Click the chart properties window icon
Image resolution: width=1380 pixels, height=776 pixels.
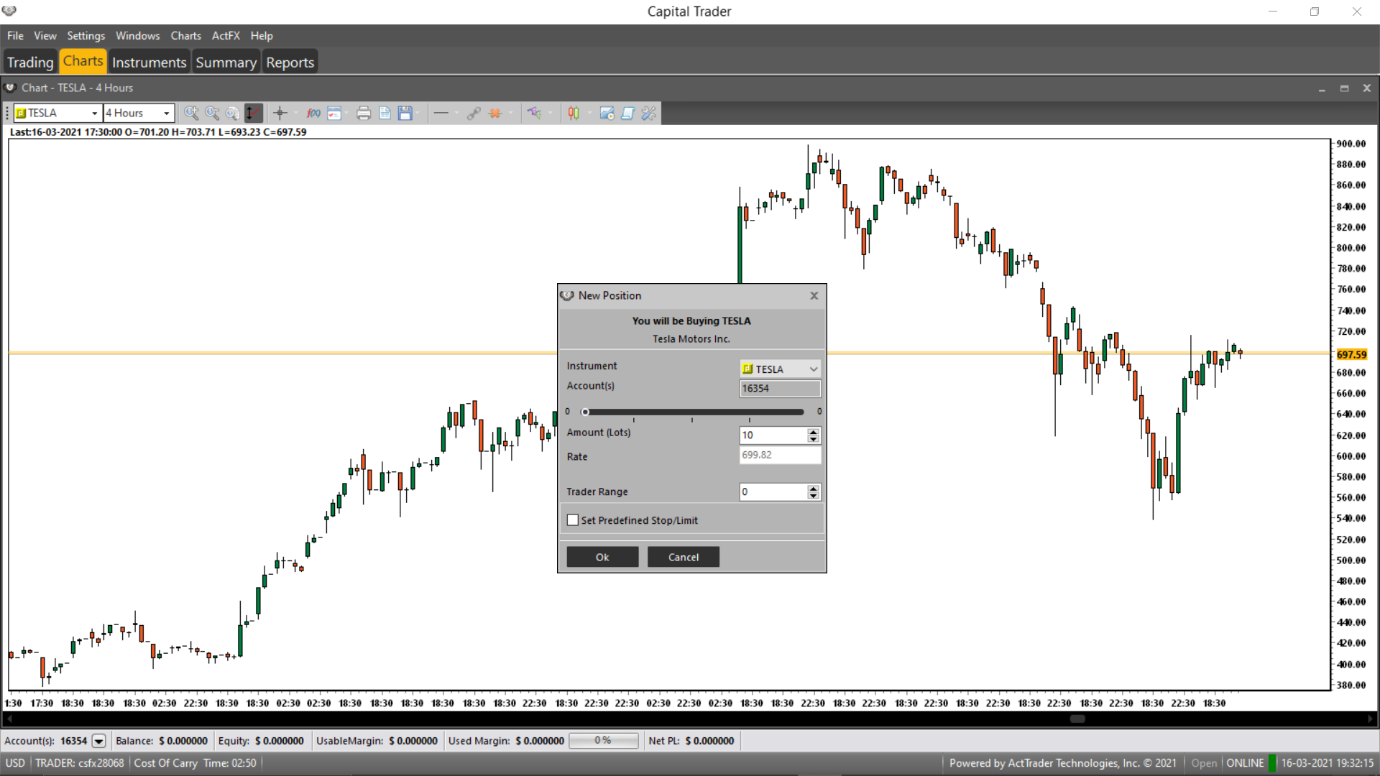[334, 113]
